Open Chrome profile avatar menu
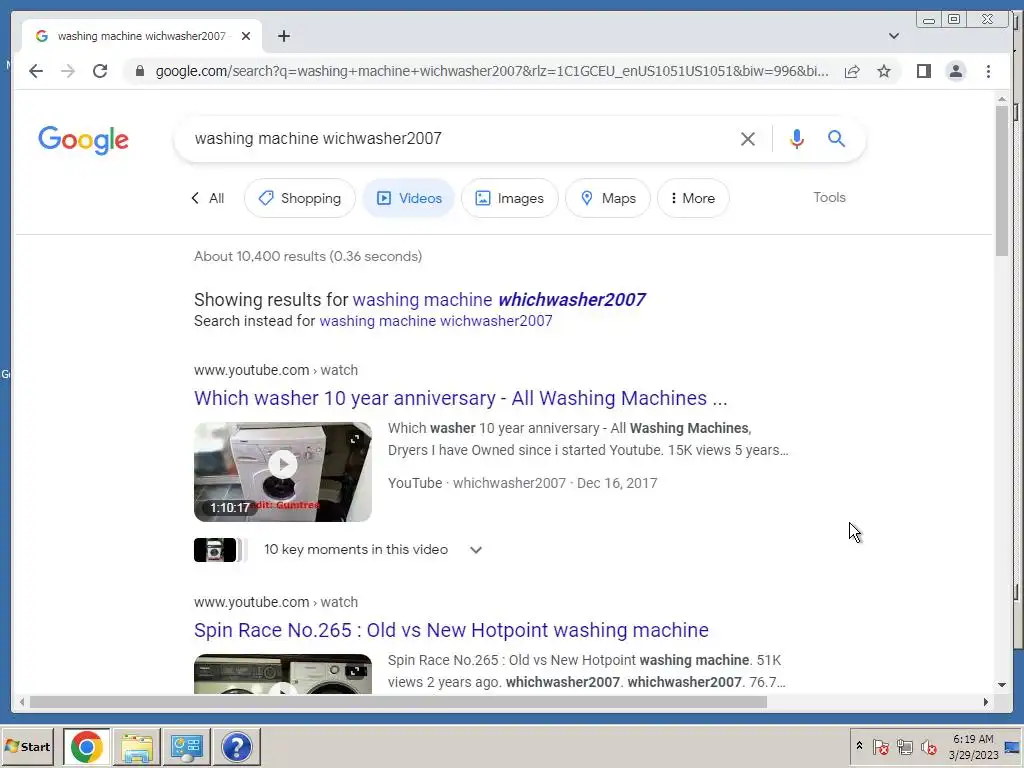Image resolution: width=1024 pixels, height=768 pixels. point(955,71)
